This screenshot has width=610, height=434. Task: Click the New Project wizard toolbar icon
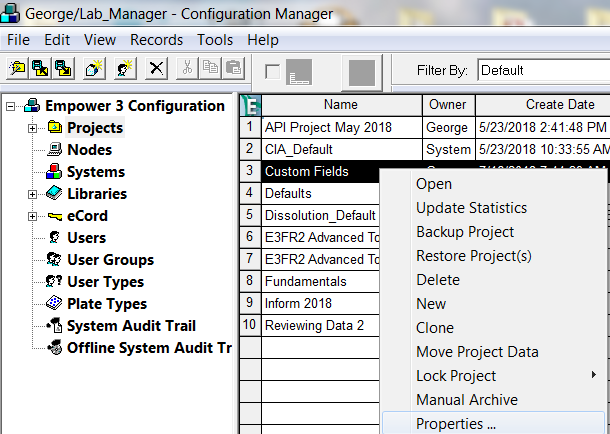17,69
